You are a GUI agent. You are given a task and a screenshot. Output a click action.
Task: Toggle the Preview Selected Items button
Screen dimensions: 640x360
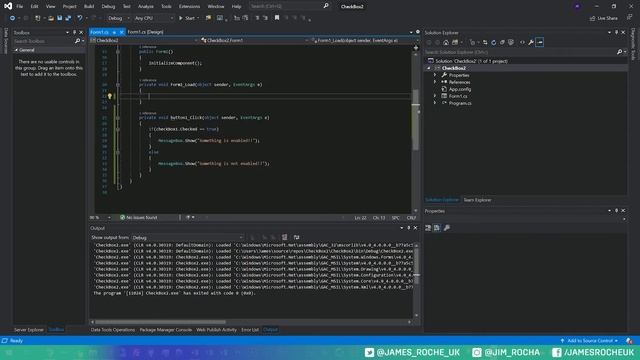pos(540,42)
